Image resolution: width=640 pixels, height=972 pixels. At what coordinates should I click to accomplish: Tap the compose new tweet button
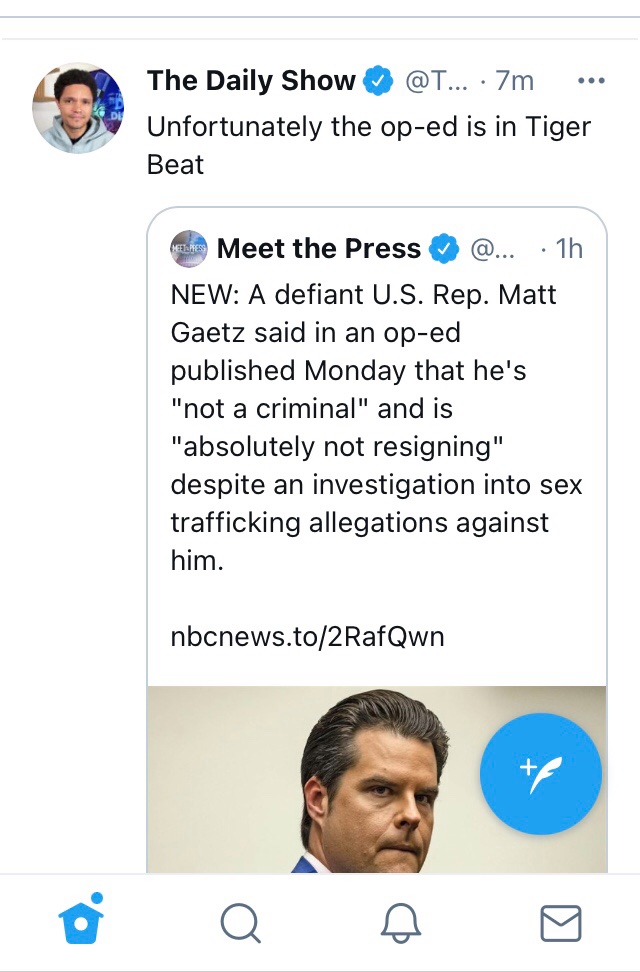pyautogui.click(x=541, y=774)
